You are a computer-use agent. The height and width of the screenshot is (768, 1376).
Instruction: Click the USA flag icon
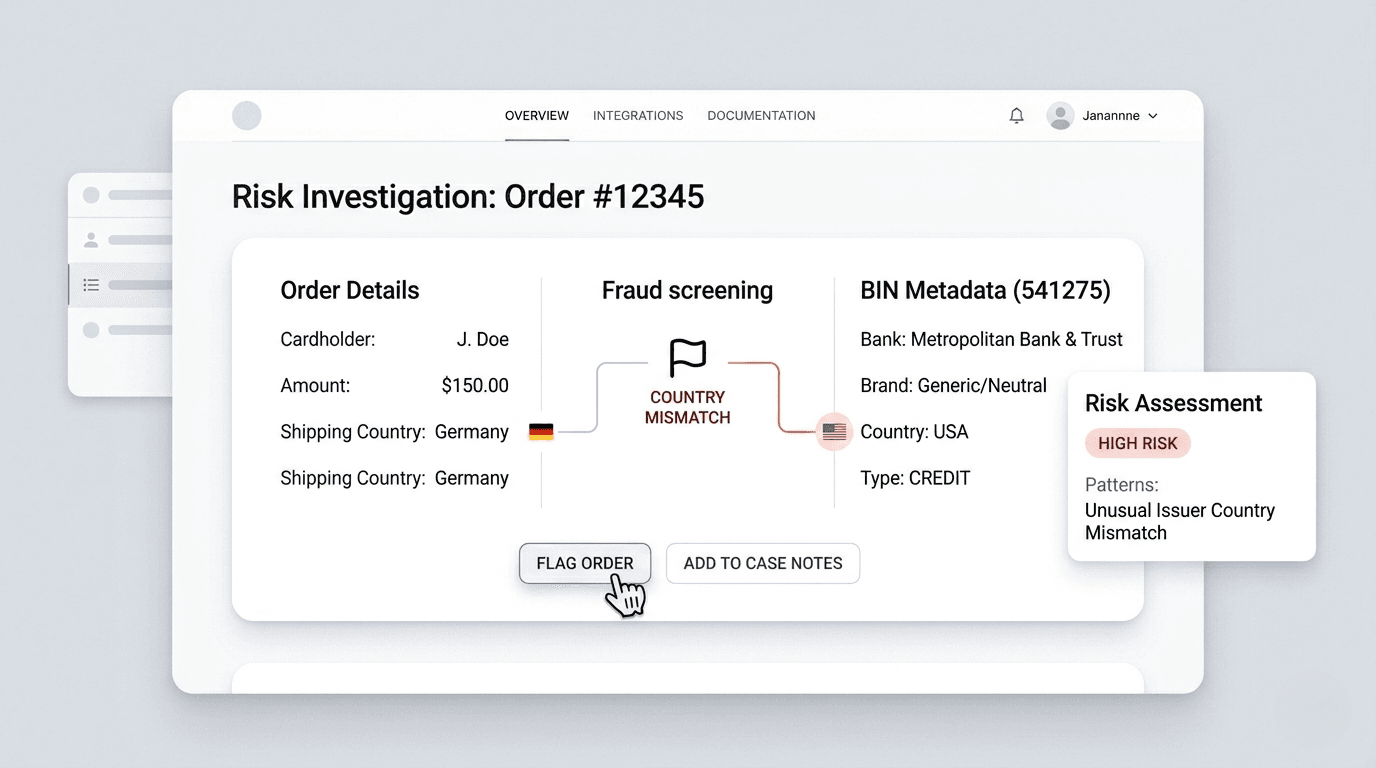[x=834, y=432]
